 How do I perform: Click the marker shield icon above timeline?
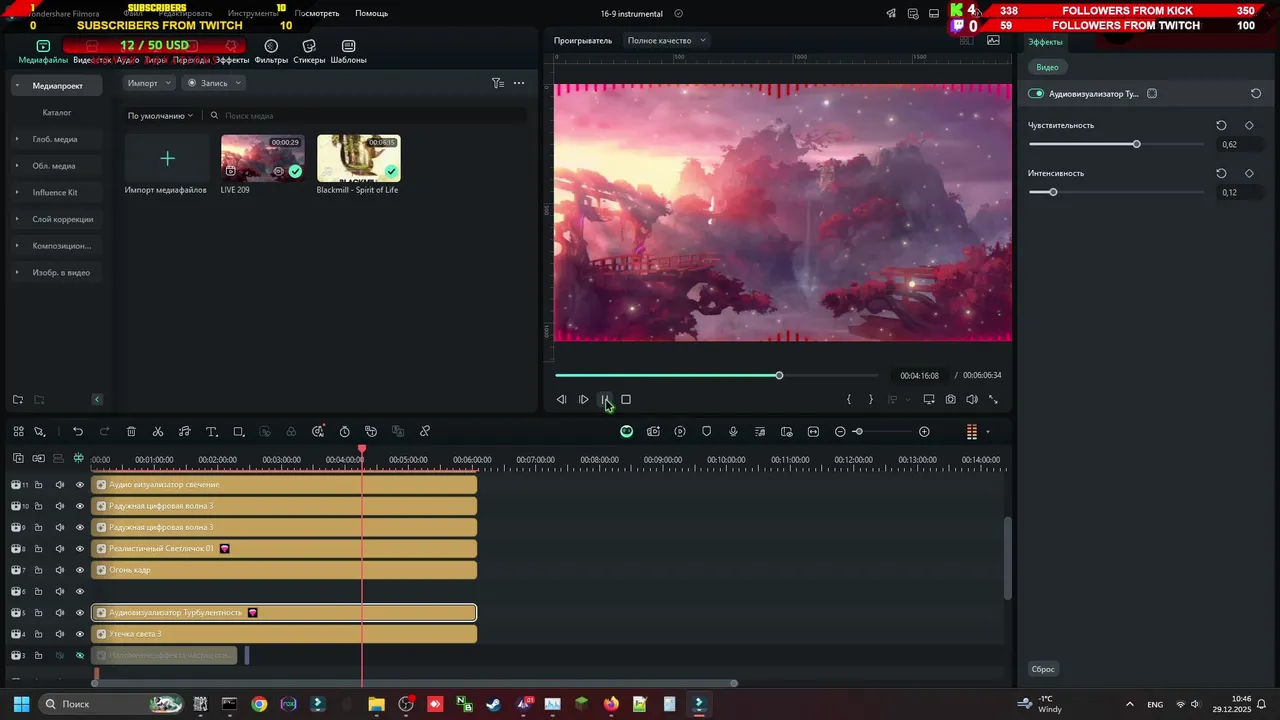point(706,432)
